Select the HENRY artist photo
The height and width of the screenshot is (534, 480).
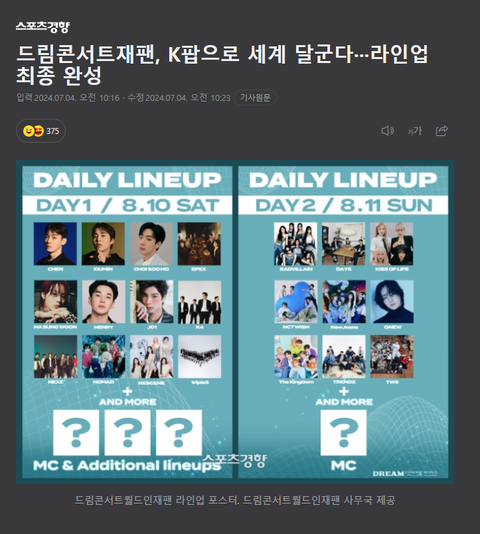(x=104, y=302)
